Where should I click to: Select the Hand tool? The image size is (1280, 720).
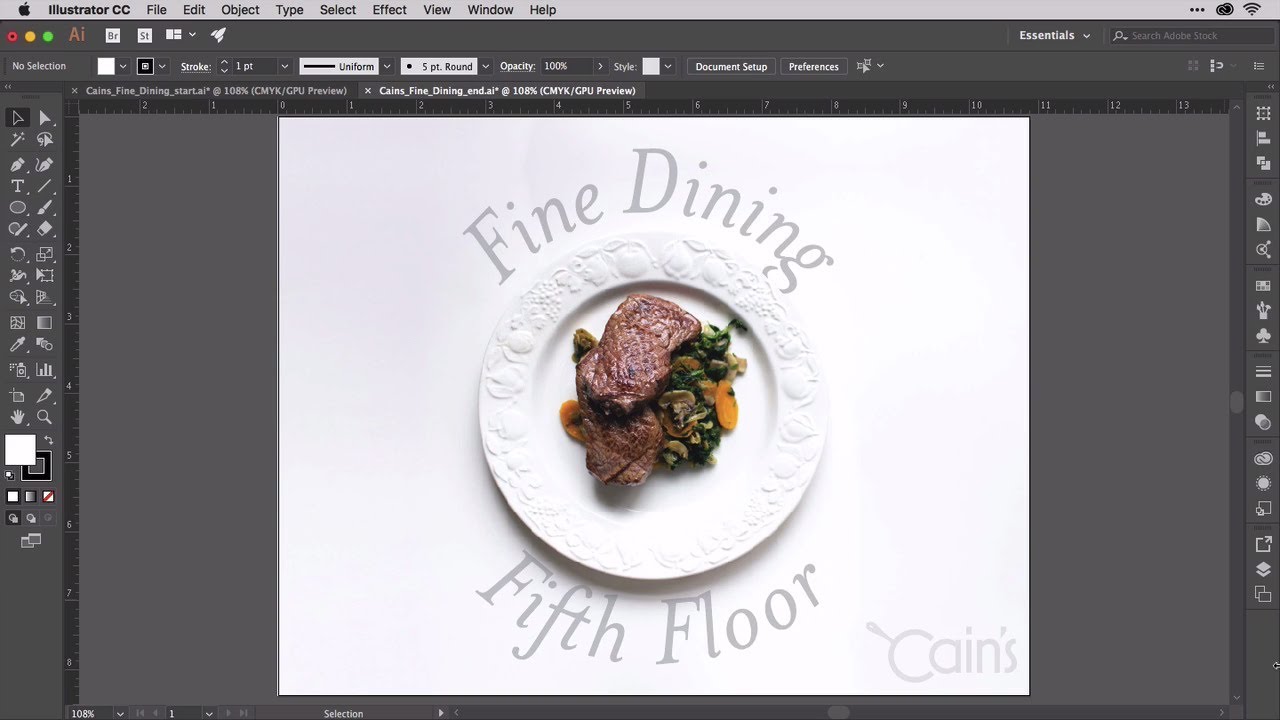click(x=17, y=417)
